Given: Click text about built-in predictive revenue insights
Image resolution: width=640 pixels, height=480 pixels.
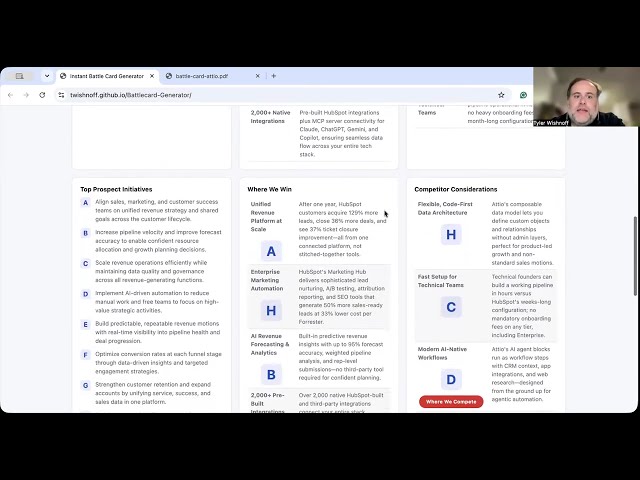Looking at the screenshot, I should (341, 357).
